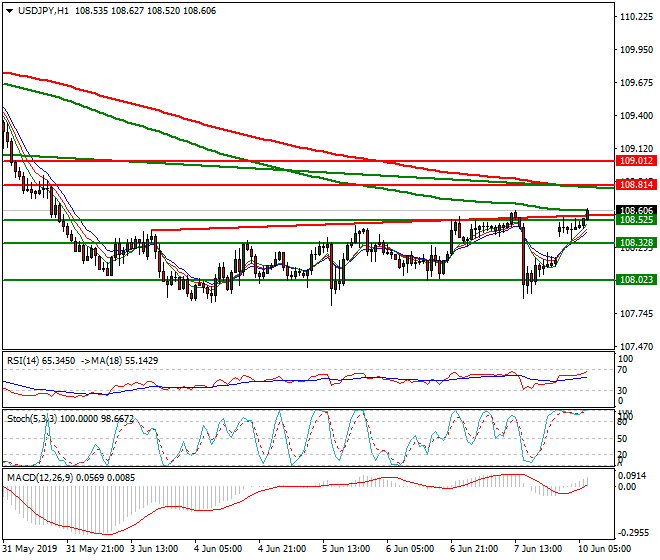
Task: Select the 108.525 green level price label
Action: [636, 220]
